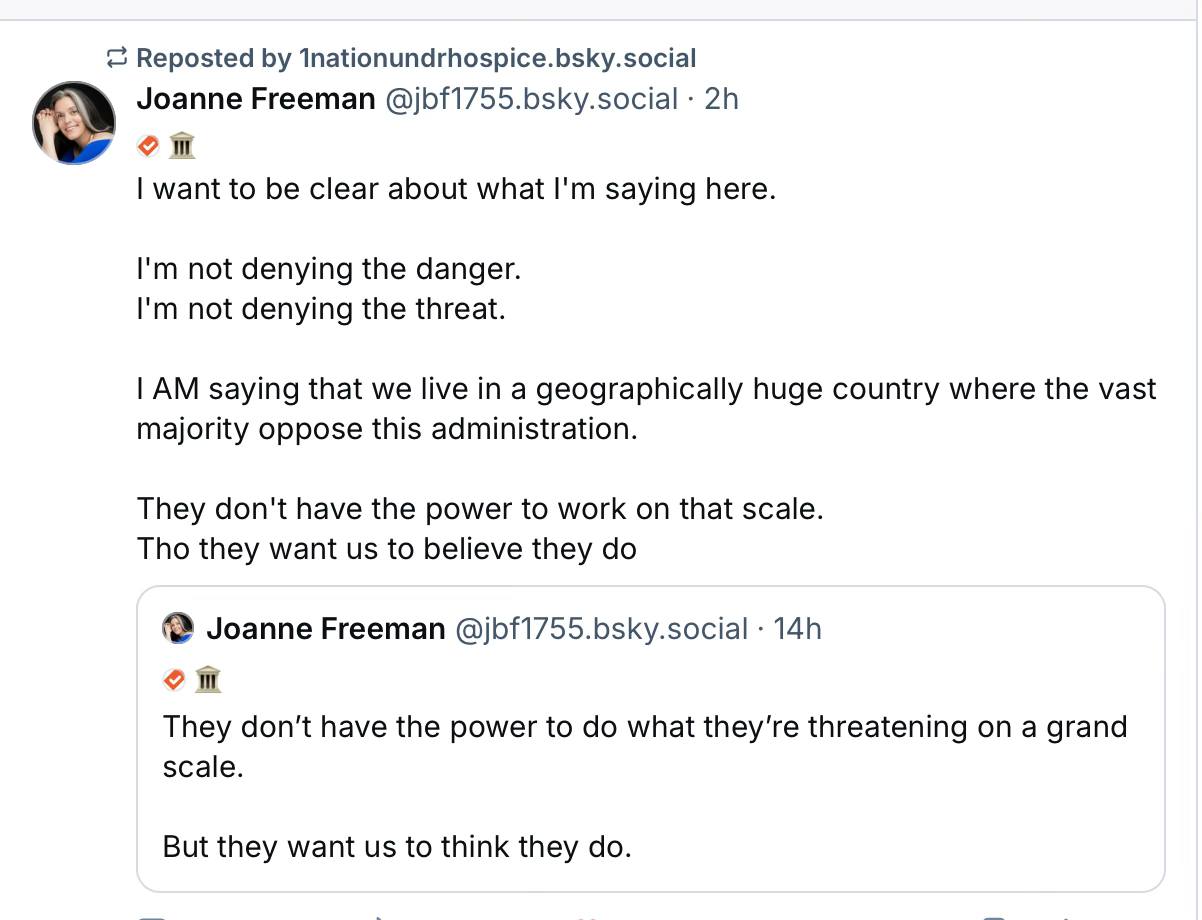Open the quoted post via its 14h timestamp

(x=797, y=629)
